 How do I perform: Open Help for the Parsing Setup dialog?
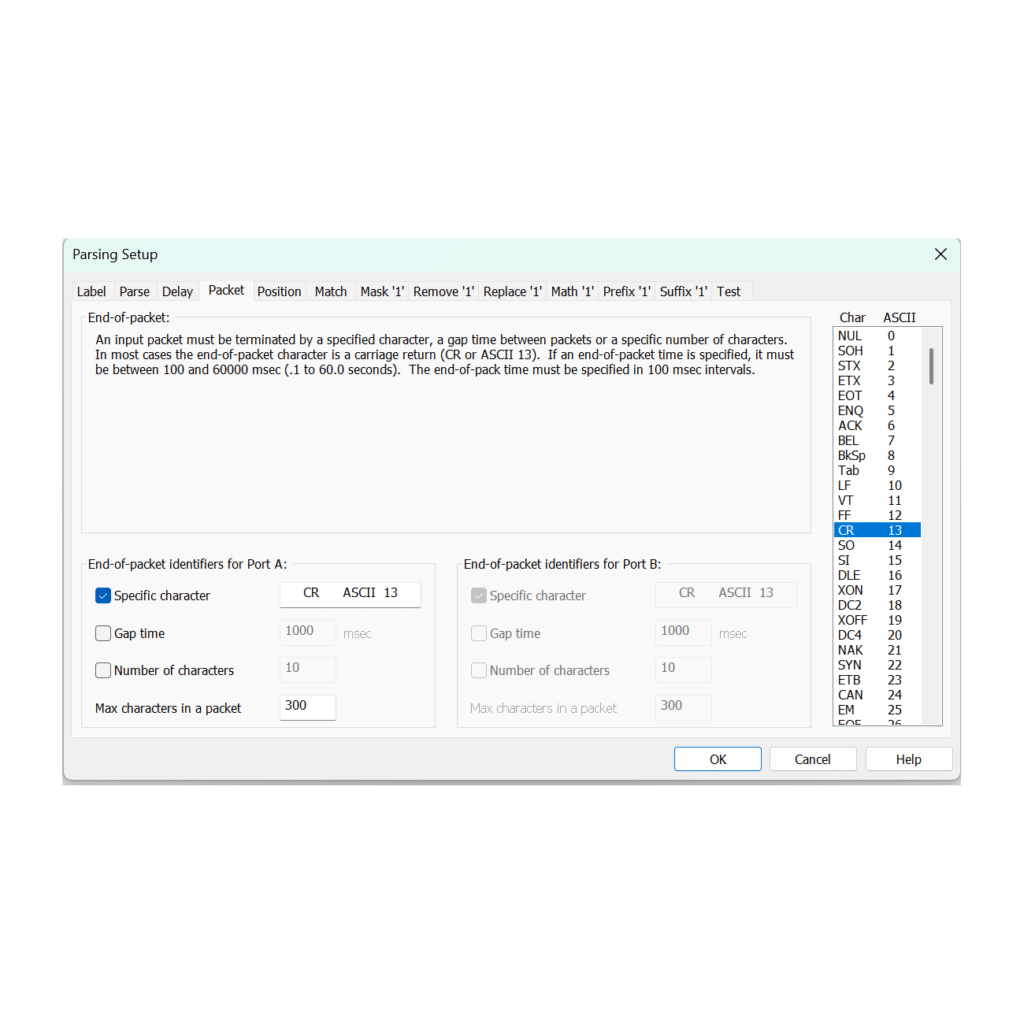[x=908, y=758]
